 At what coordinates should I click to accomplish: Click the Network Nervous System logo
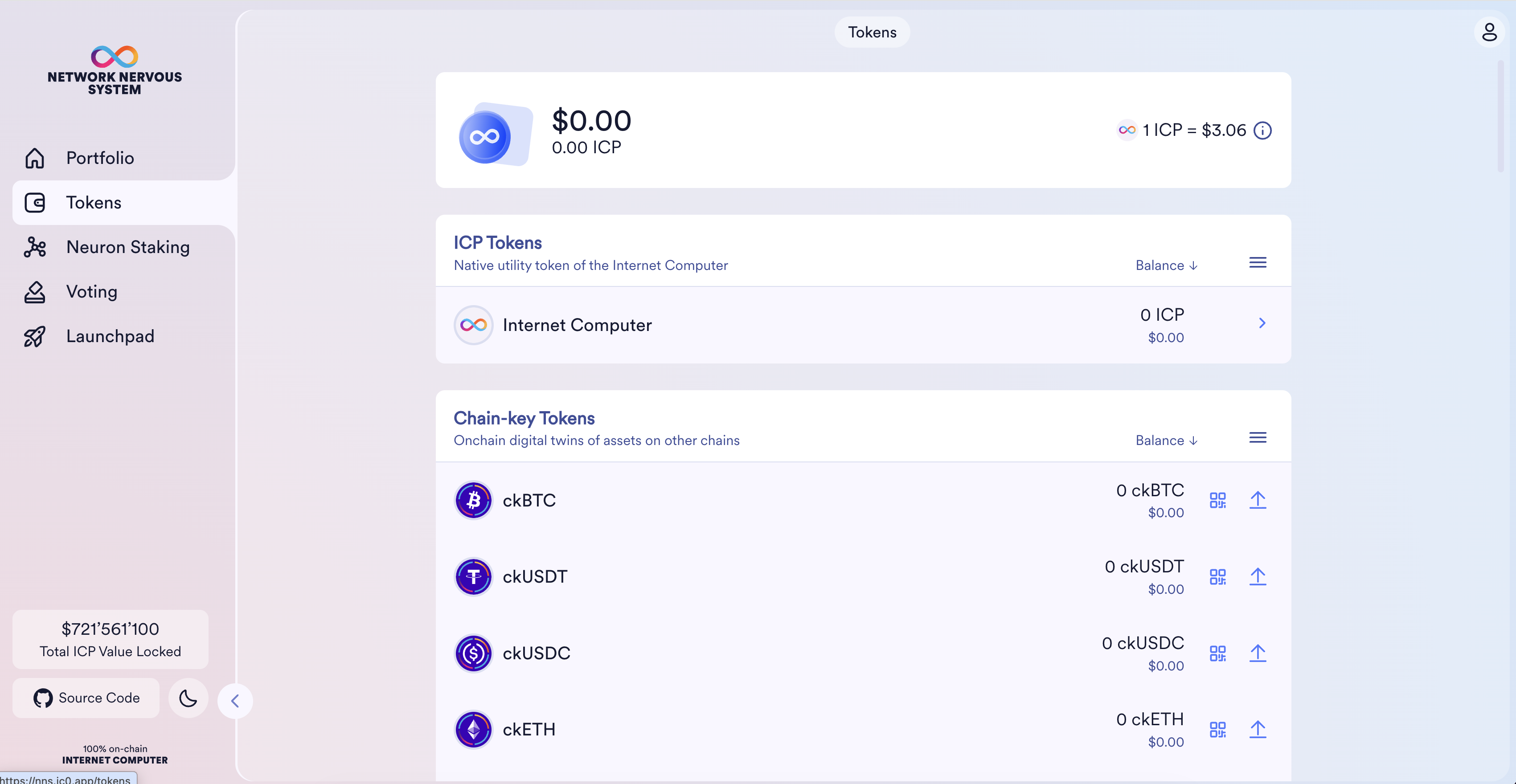[x=115, y=70]
